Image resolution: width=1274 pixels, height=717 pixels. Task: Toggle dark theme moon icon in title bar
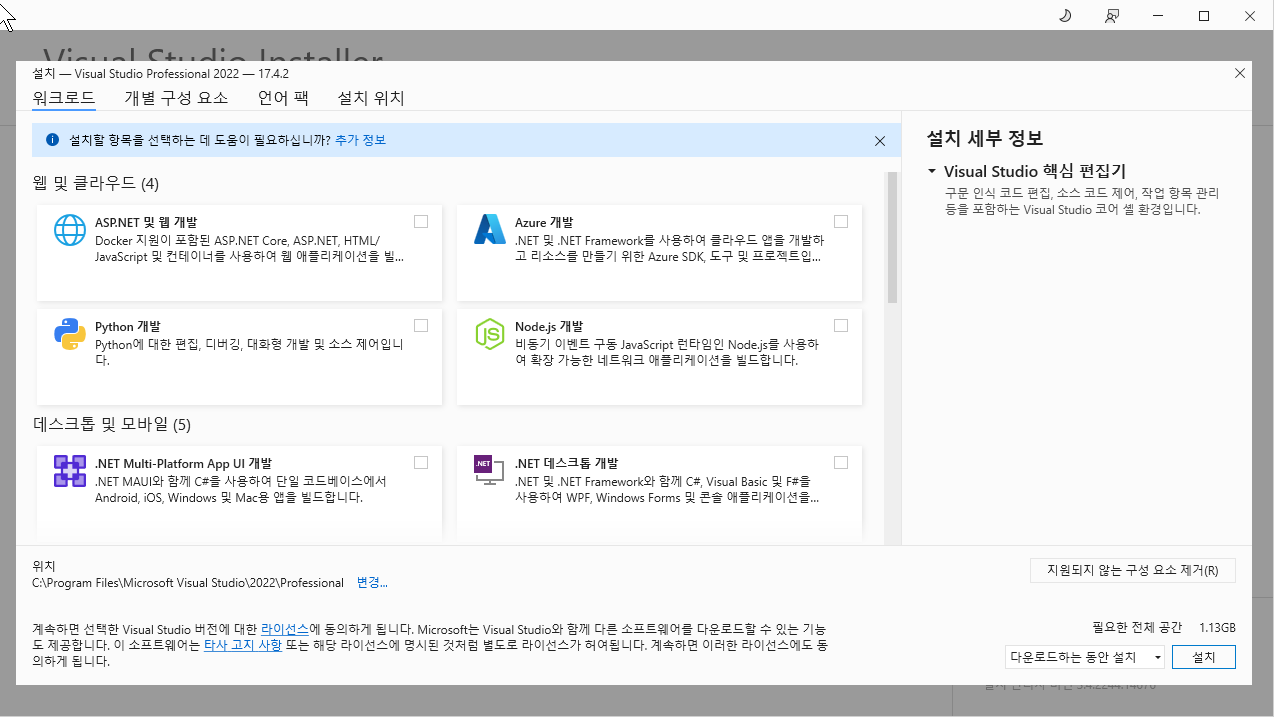[x=1066, y=15]
